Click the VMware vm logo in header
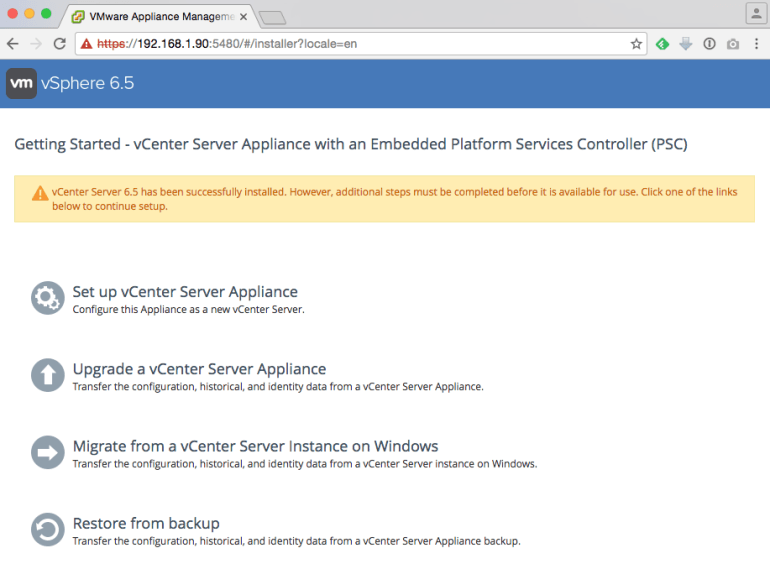This screenshot has height=569, width=770. (21, 84)
